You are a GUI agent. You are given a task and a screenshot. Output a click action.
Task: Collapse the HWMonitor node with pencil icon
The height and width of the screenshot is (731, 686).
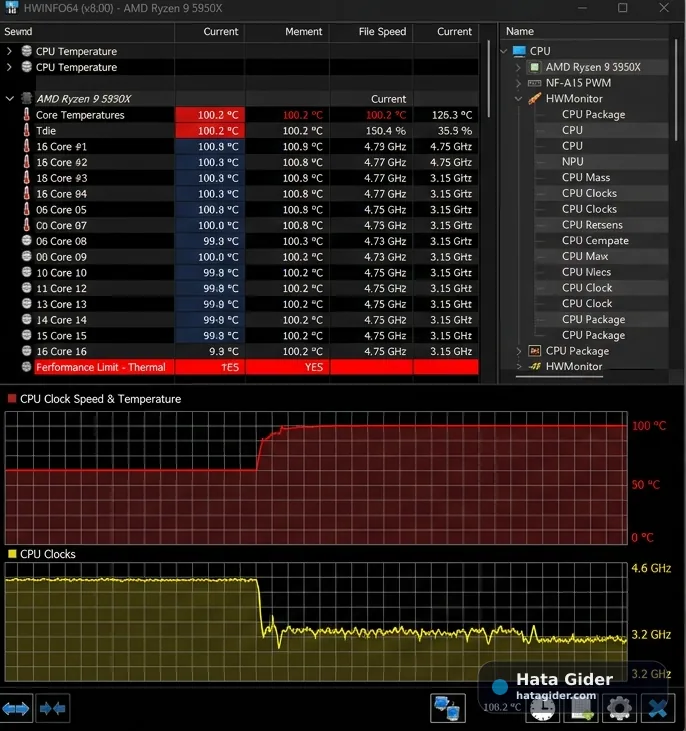click(518, 98)
